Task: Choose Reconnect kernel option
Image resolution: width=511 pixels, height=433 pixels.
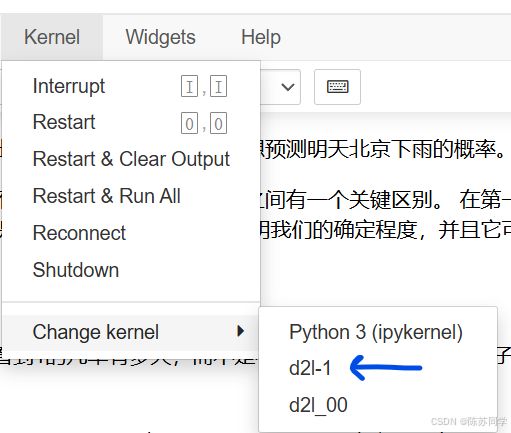Action: pyautogui.click(x=131, y=233)
